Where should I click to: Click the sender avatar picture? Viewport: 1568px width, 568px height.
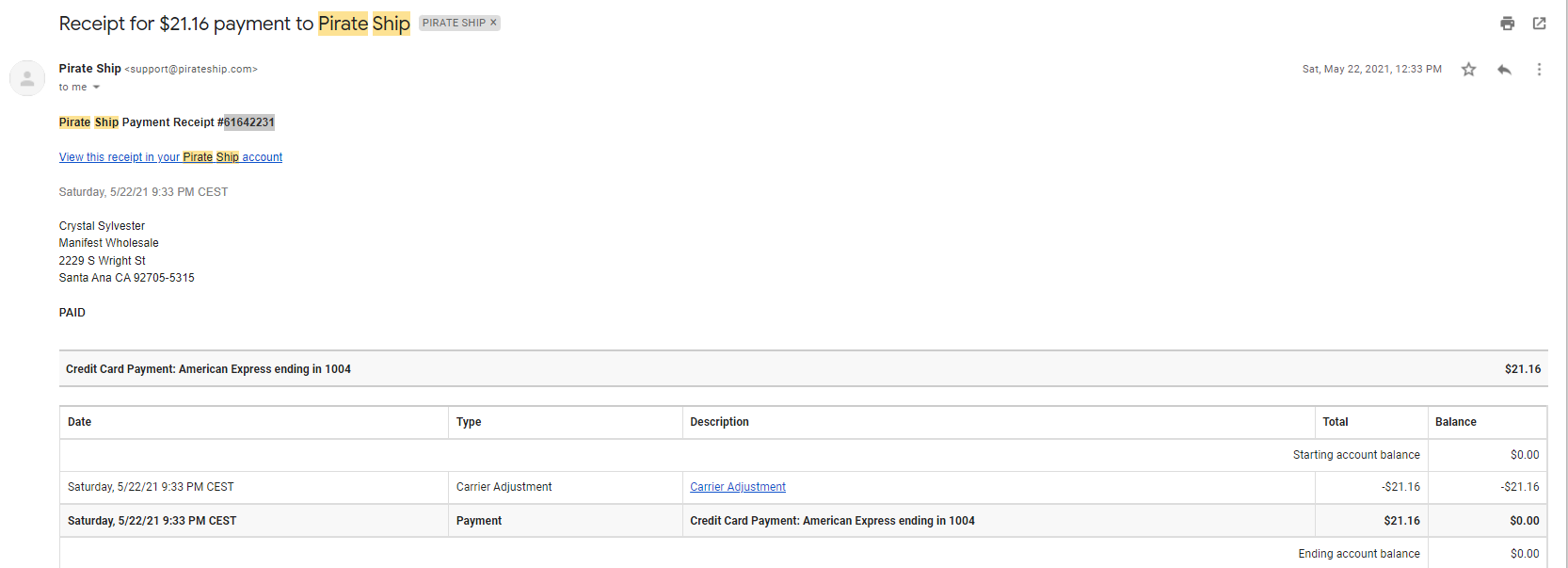[x=27, y=78]
